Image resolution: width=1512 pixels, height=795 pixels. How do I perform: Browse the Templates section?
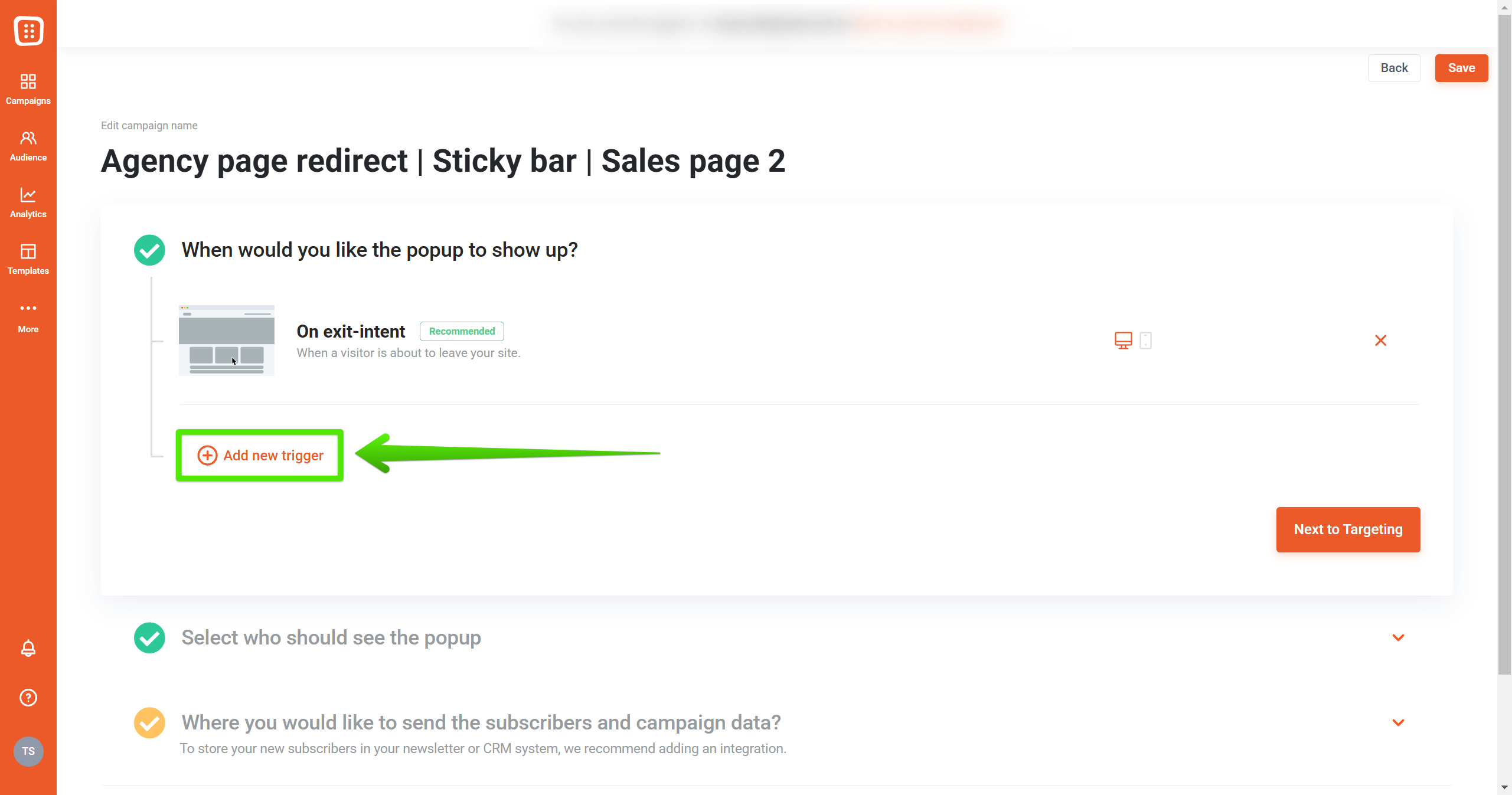point(28,259)
